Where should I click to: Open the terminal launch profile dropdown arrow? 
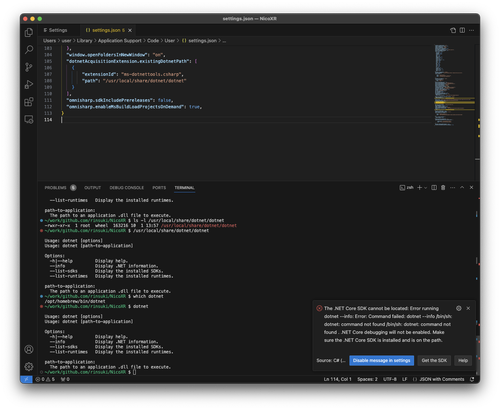pyautogui.click(x=425, y=188)
